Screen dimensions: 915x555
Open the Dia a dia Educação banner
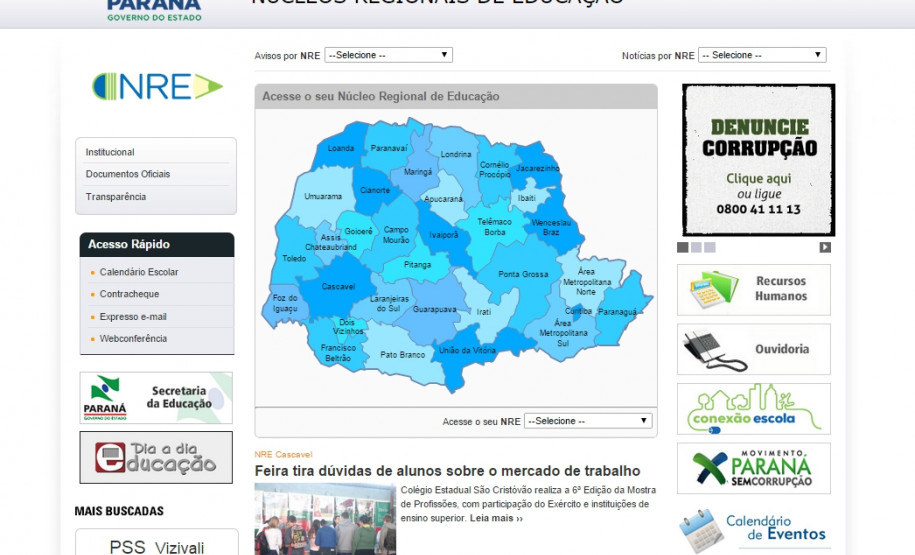156,458
